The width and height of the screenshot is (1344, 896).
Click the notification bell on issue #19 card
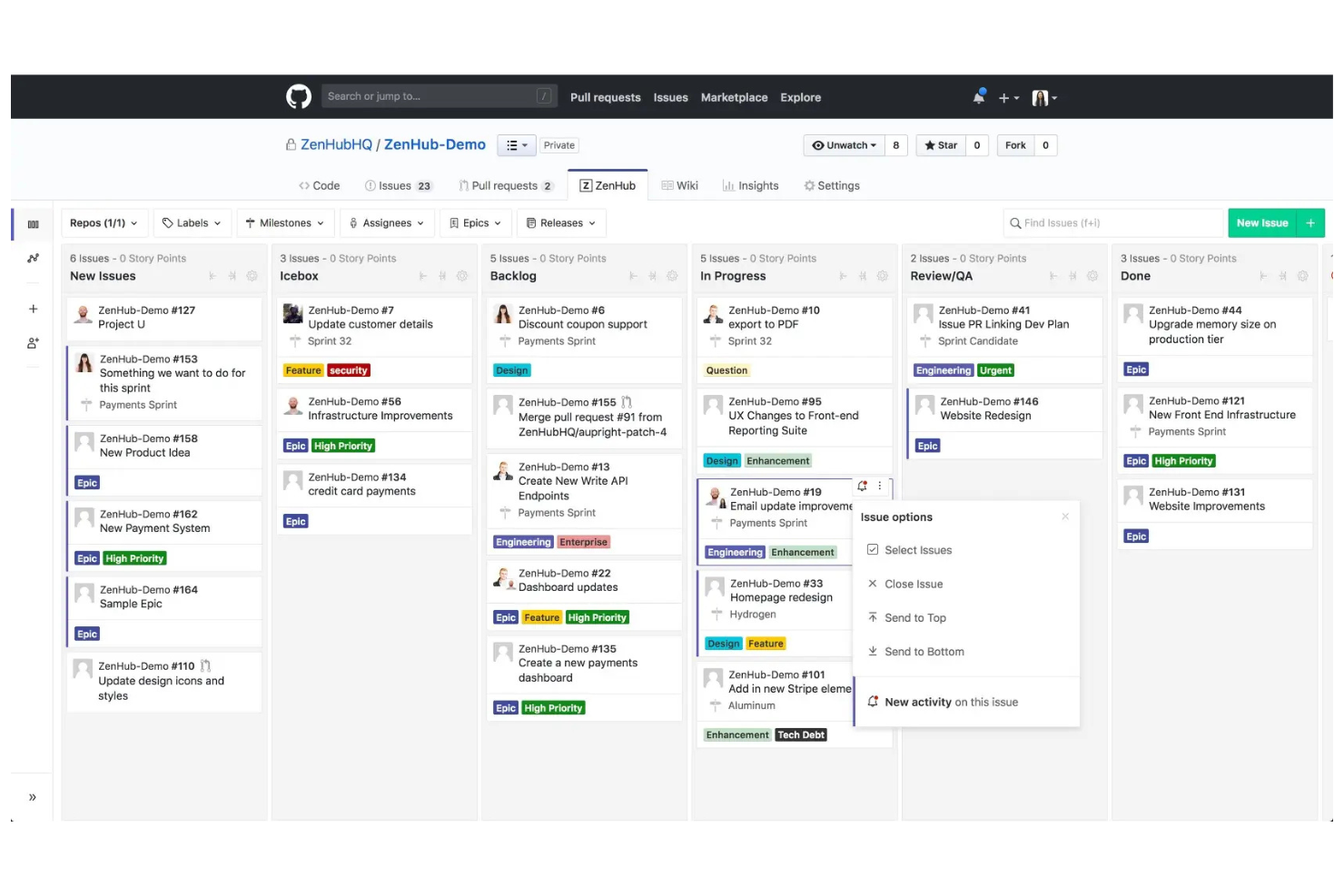point(862,486)
